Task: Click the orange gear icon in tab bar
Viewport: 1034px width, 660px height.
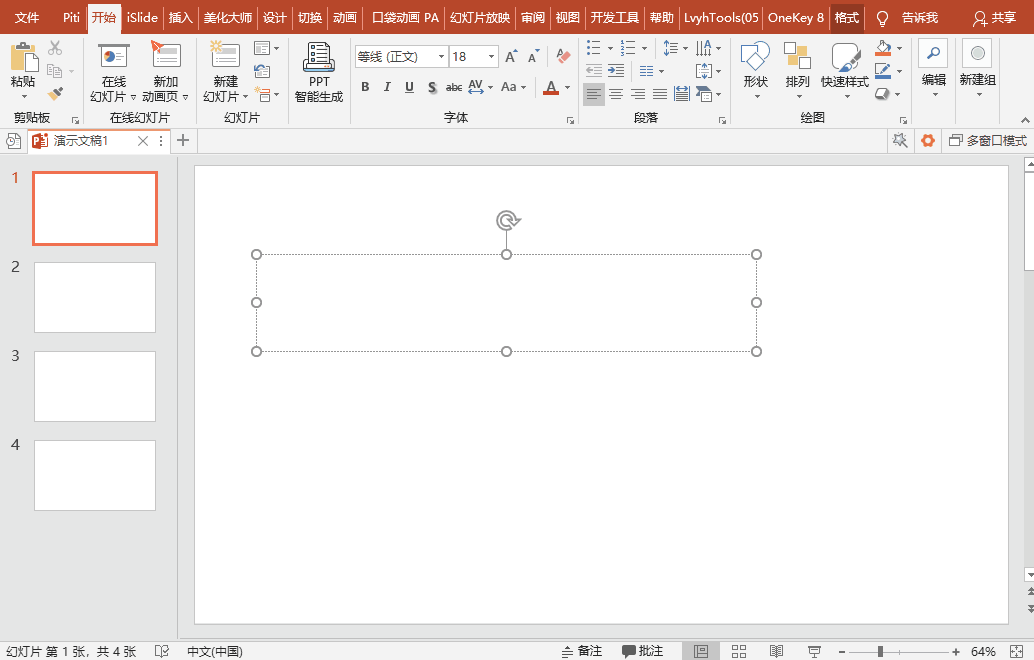Action: click(x=928, y=140)
